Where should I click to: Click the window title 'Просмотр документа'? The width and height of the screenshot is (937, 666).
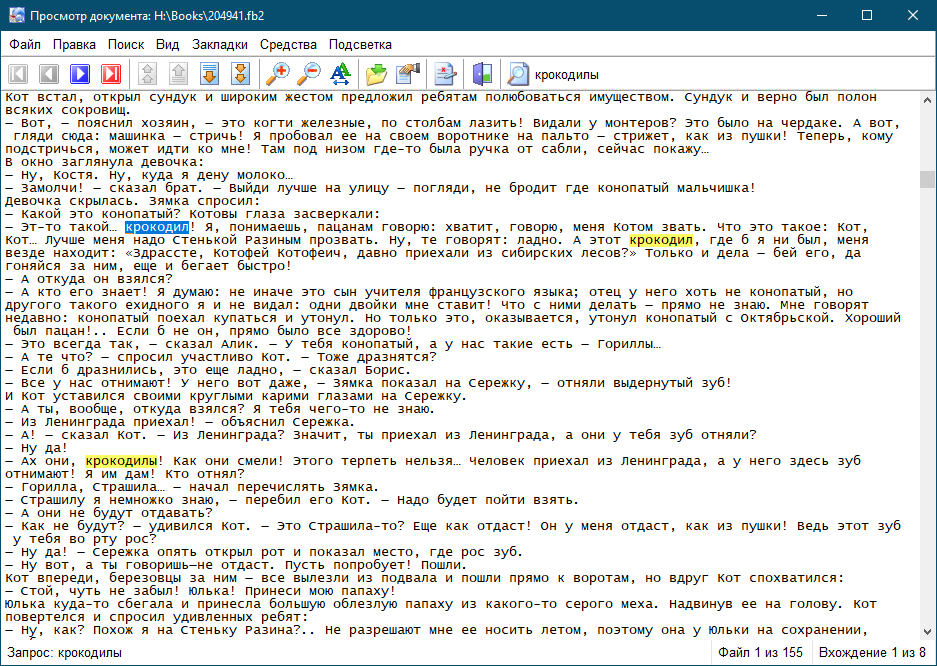click(147, 16)
